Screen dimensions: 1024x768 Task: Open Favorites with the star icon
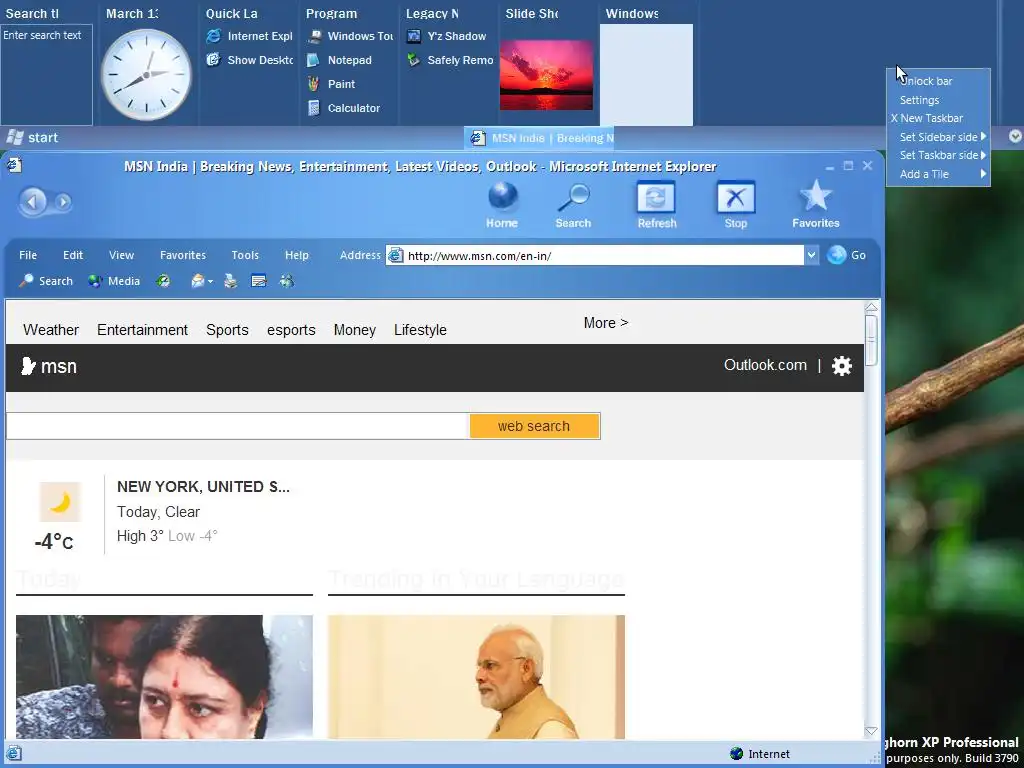pyautogui.click(x=815, y=195)
